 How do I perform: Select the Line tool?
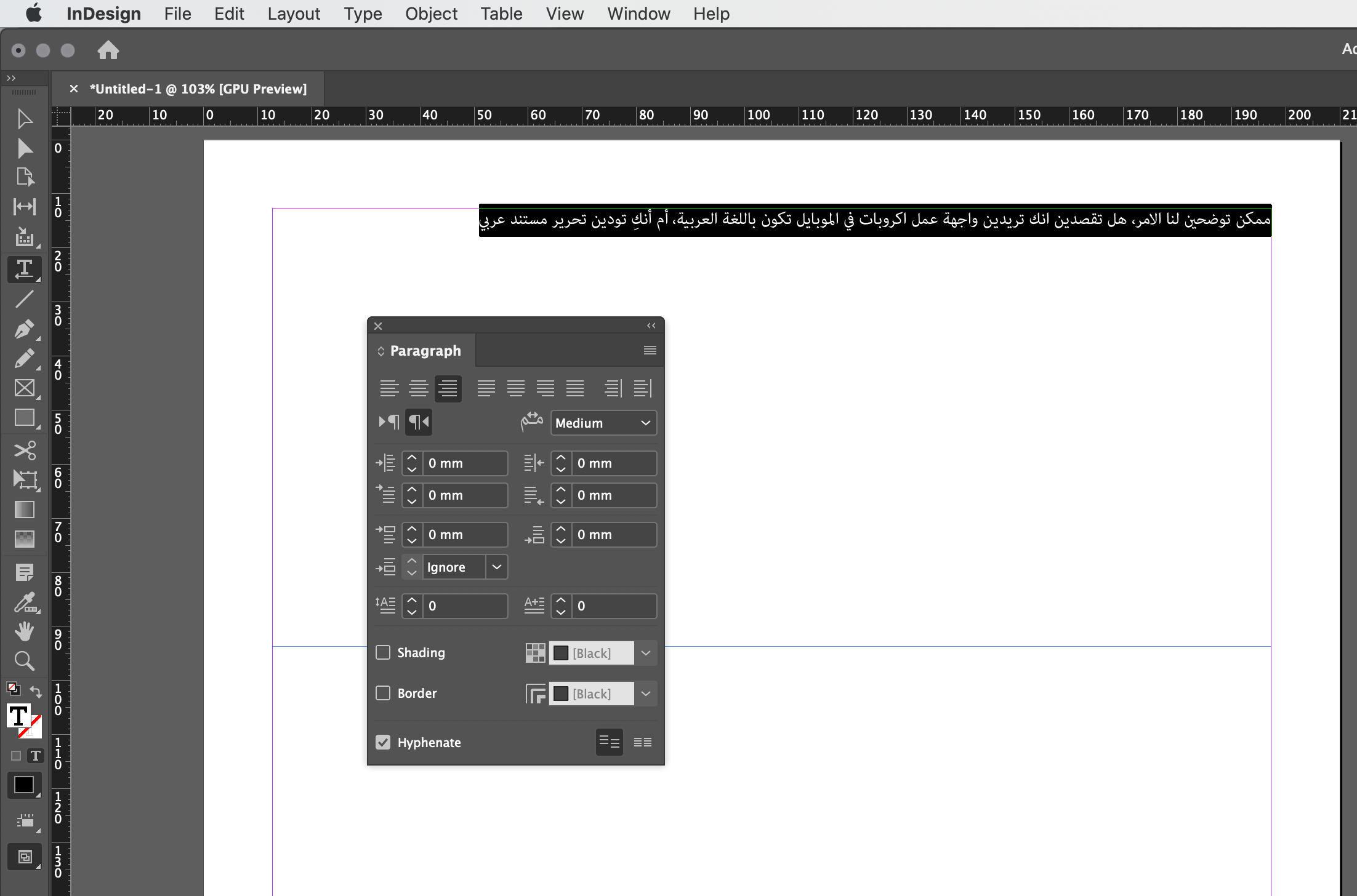[x=24, y=299]
